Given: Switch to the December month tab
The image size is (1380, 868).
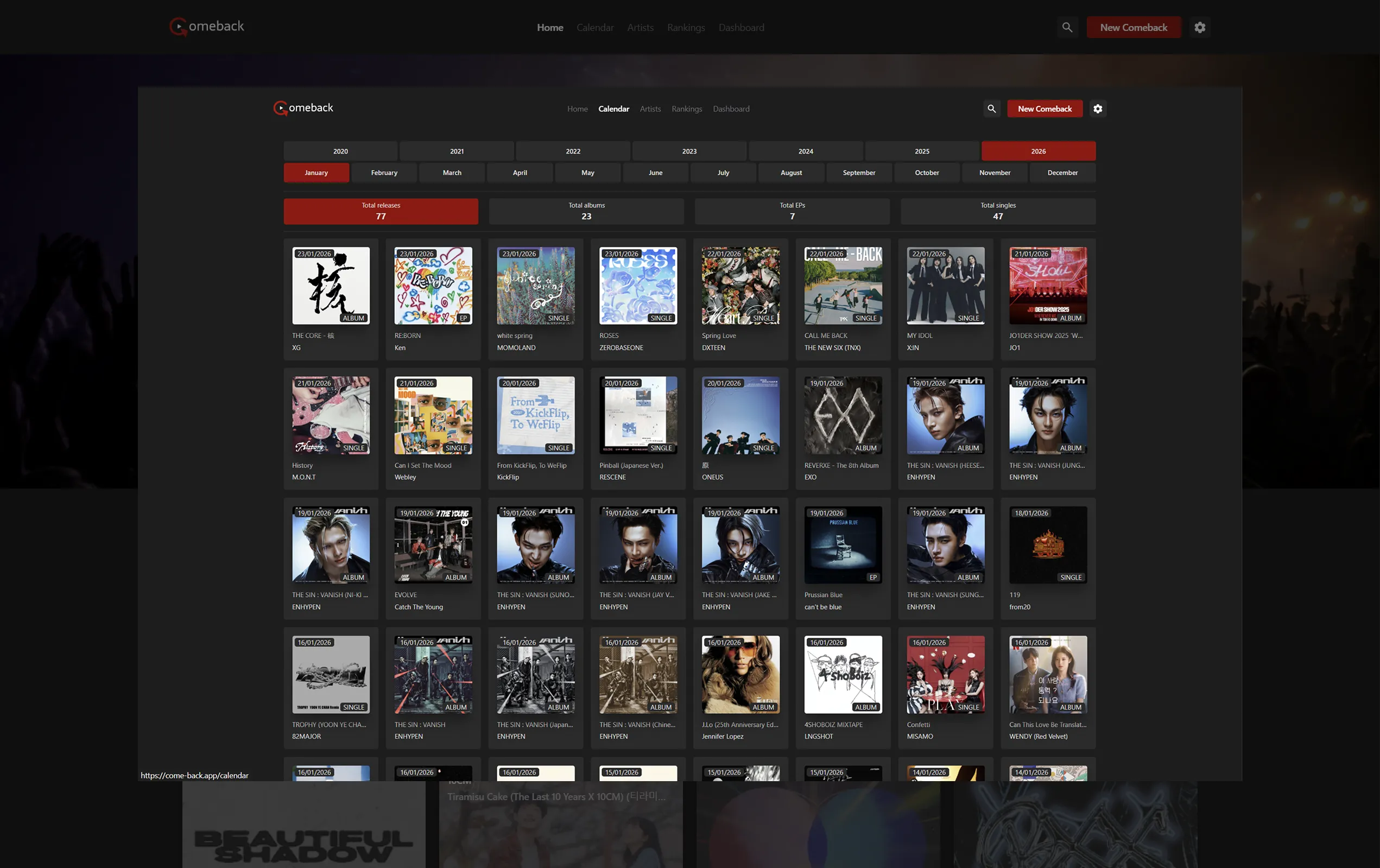Looking at the screenshot, I should point(1062,173).
